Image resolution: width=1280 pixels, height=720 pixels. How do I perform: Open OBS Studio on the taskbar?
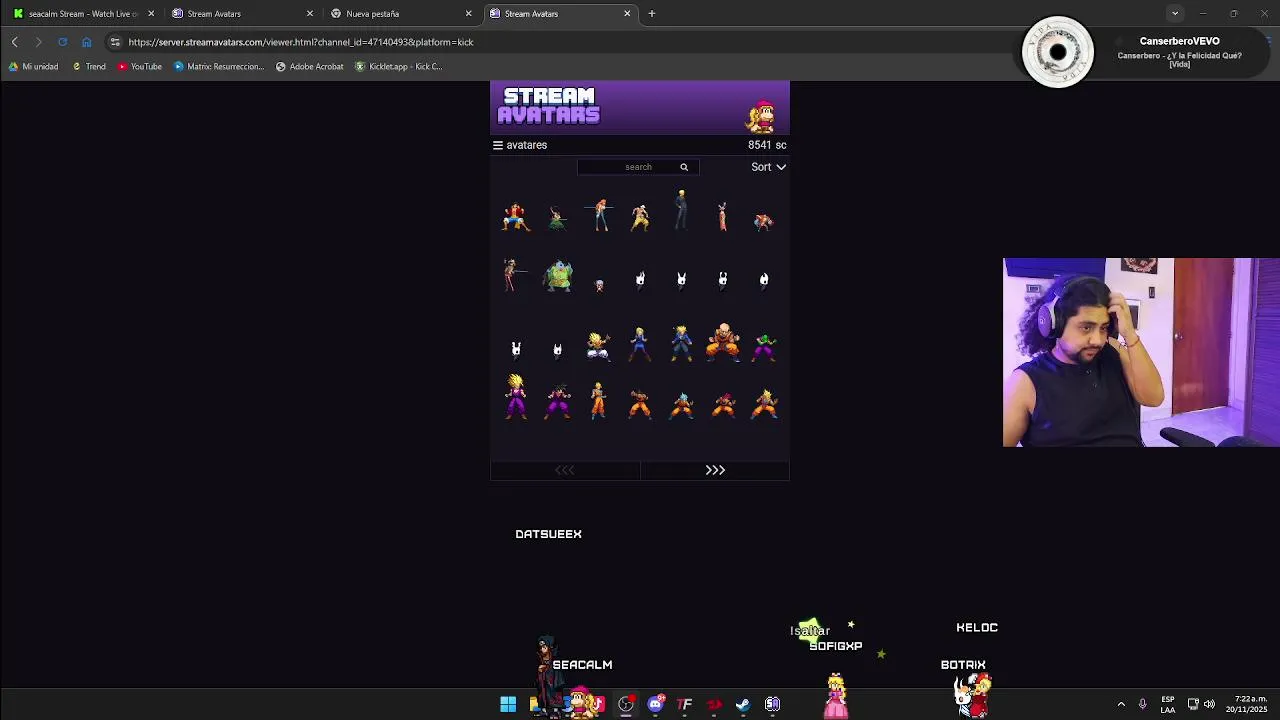click(x=626, y=704)
